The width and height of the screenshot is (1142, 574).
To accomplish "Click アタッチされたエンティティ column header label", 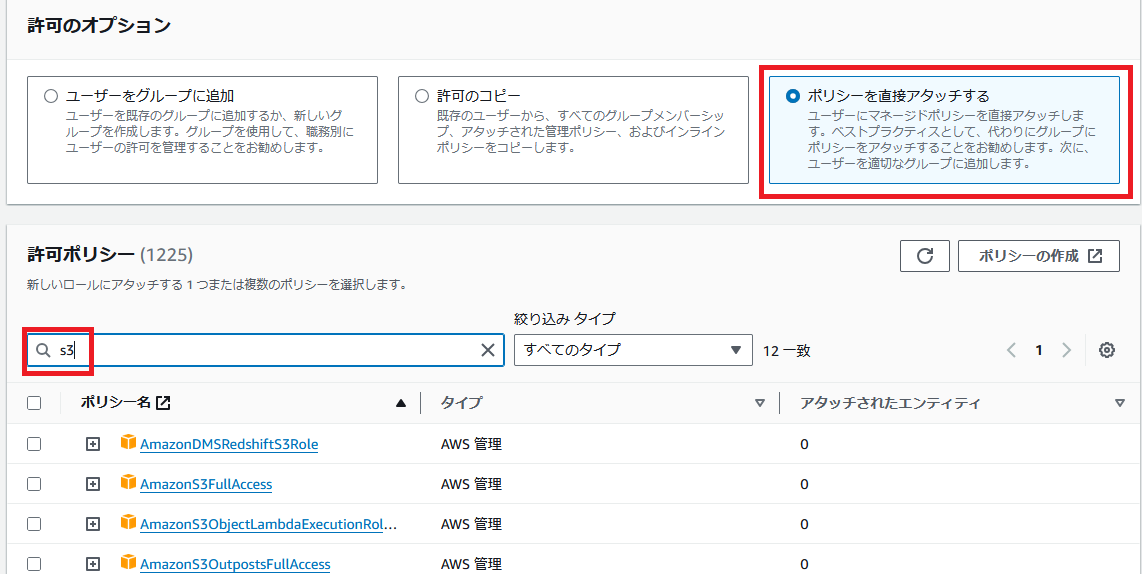I will [890, 403].
